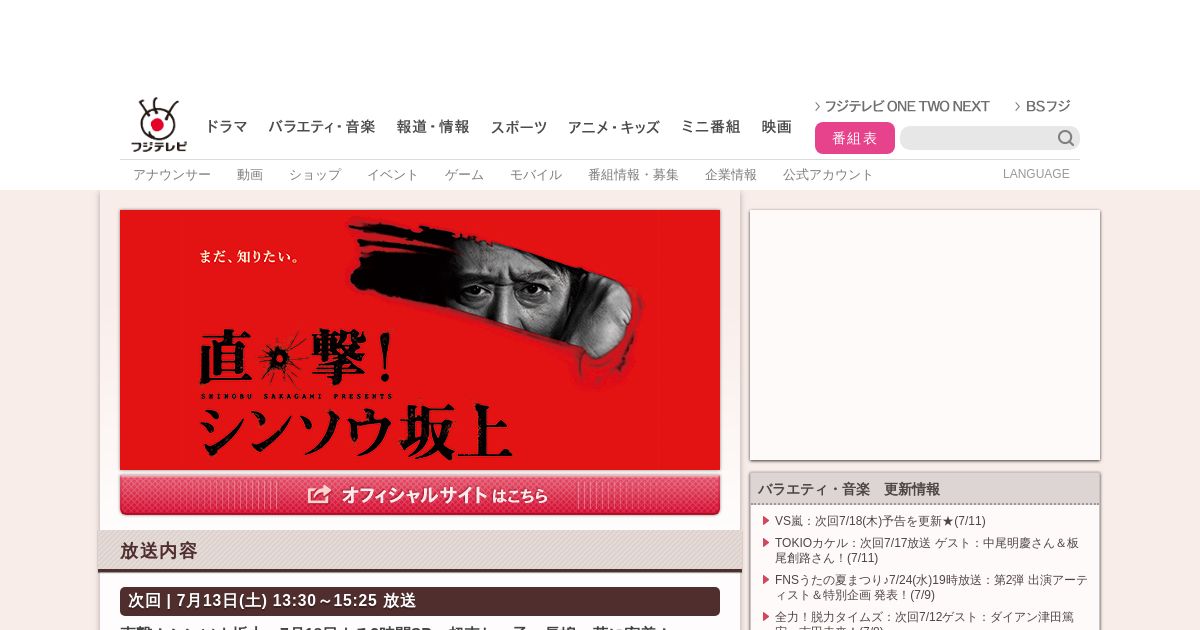Click the arrow icon before FNSうたの夏まつり news item
The height and width of the screenshot is (630, 1200).
766,579
